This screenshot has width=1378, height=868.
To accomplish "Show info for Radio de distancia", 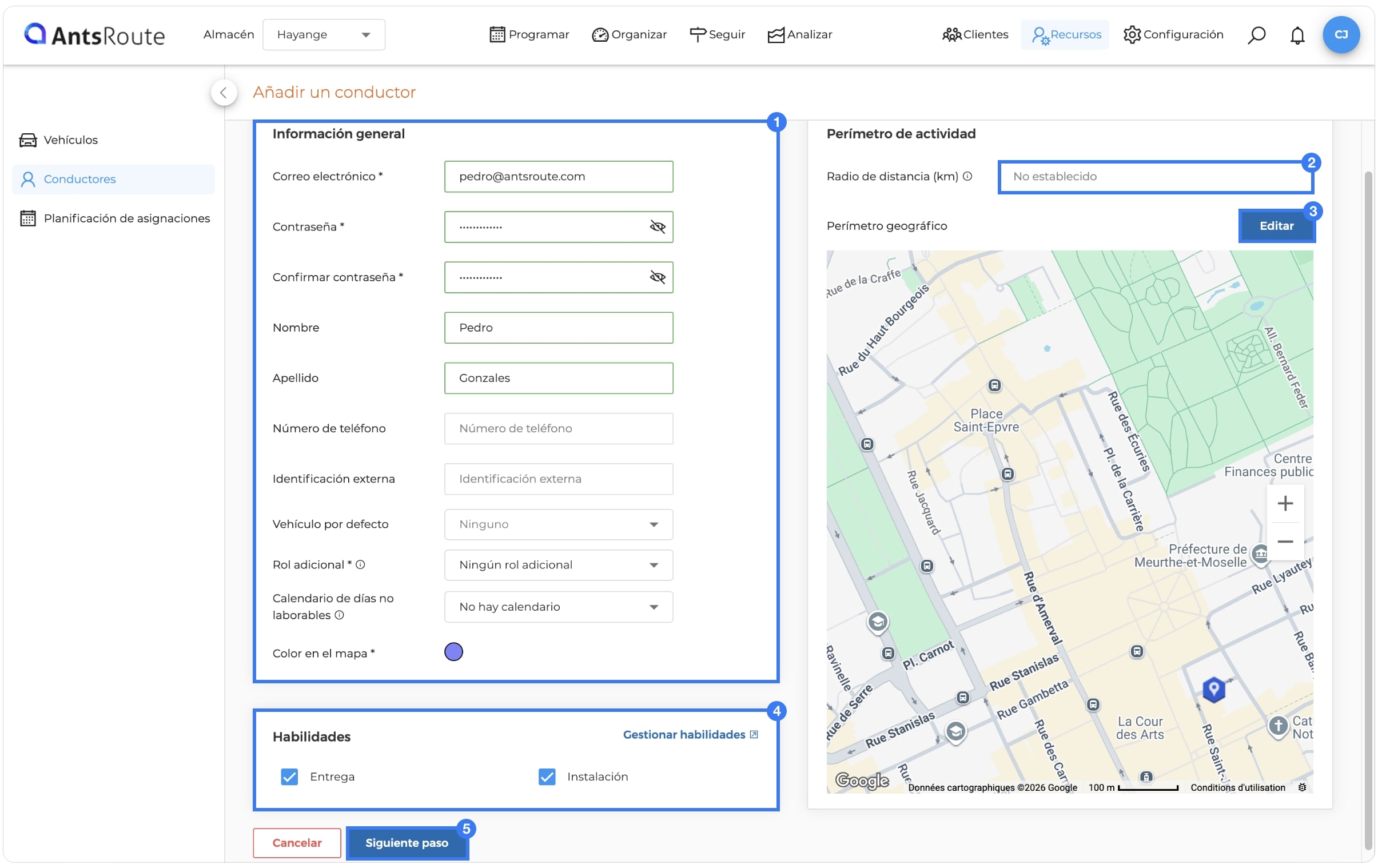I will coord(967,176).
